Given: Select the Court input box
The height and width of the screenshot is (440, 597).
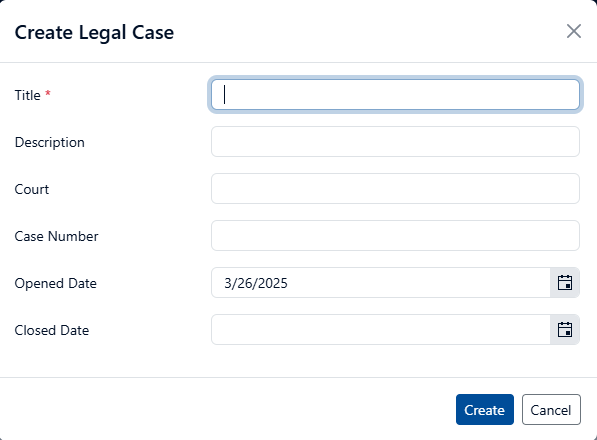Looking at the screenshot, I should [x=395, y=189].
